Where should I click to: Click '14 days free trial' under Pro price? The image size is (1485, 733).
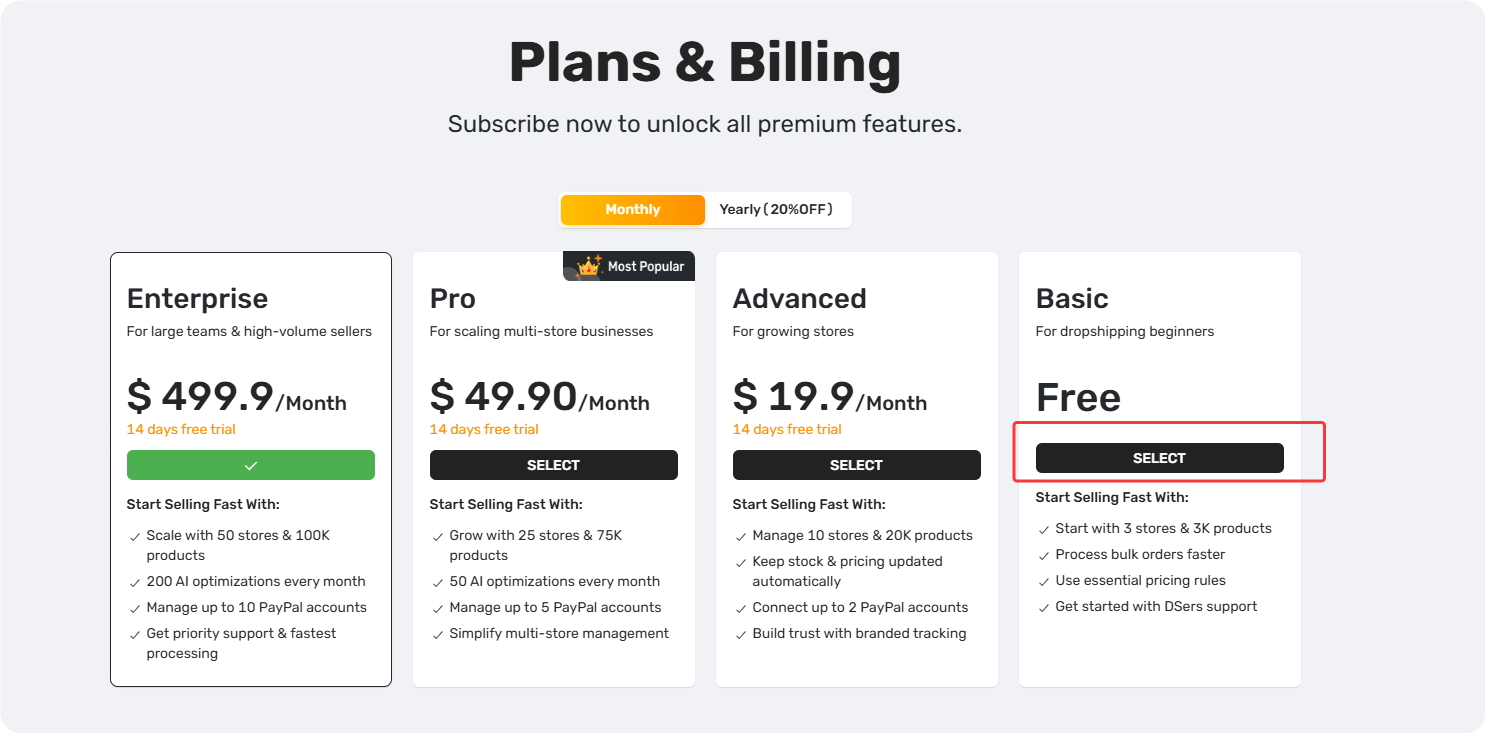click(484, 430)
